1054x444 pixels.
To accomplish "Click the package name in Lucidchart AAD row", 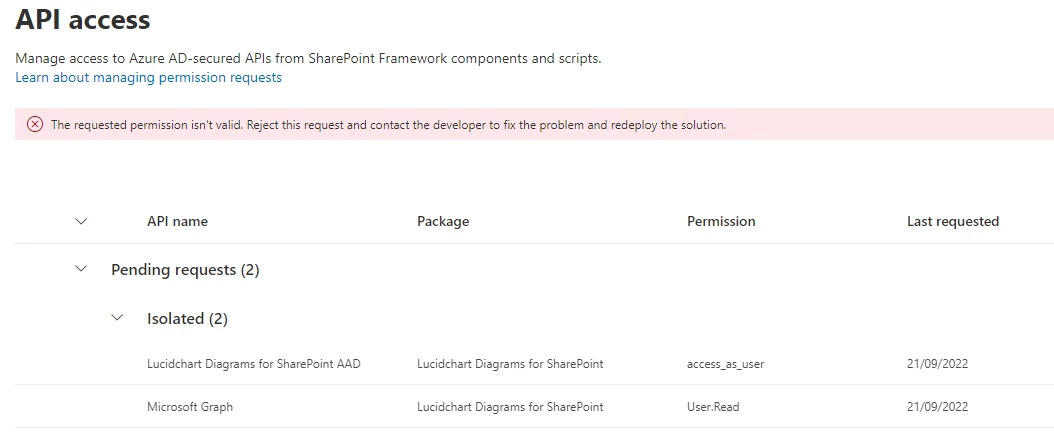I will click(x=510, y=364).
